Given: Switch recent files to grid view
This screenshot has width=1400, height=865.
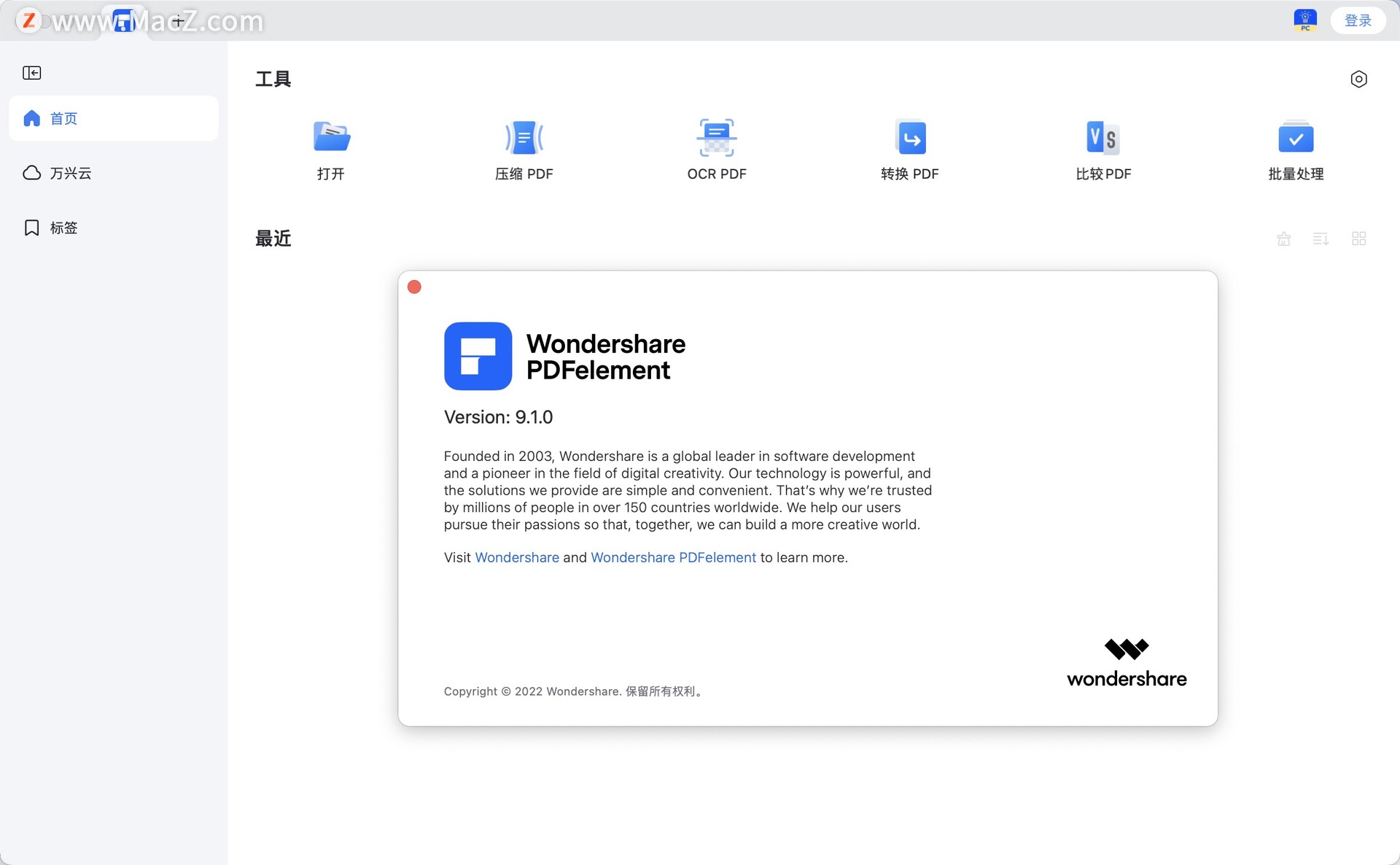Looking at the screenshot, I should tap(1358, 238).
